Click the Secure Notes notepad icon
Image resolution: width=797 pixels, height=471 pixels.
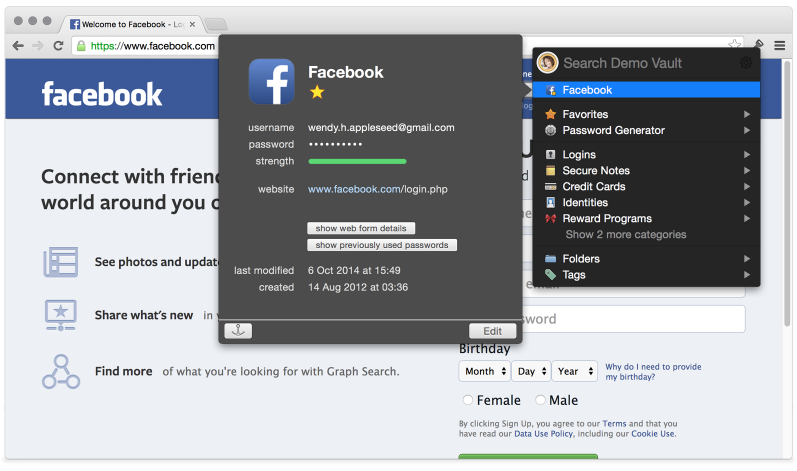550,170
